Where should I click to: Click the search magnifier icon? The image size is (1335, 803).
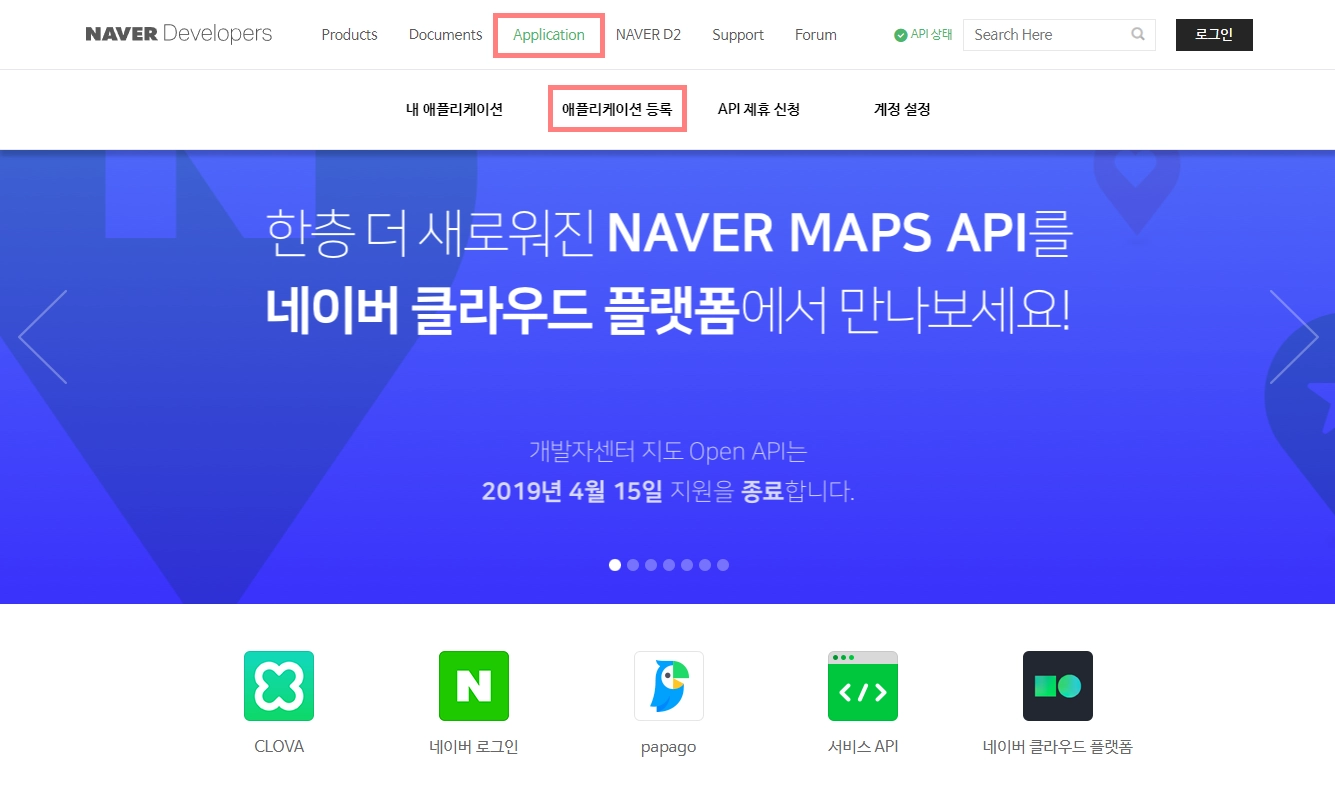click(1138, 34)
